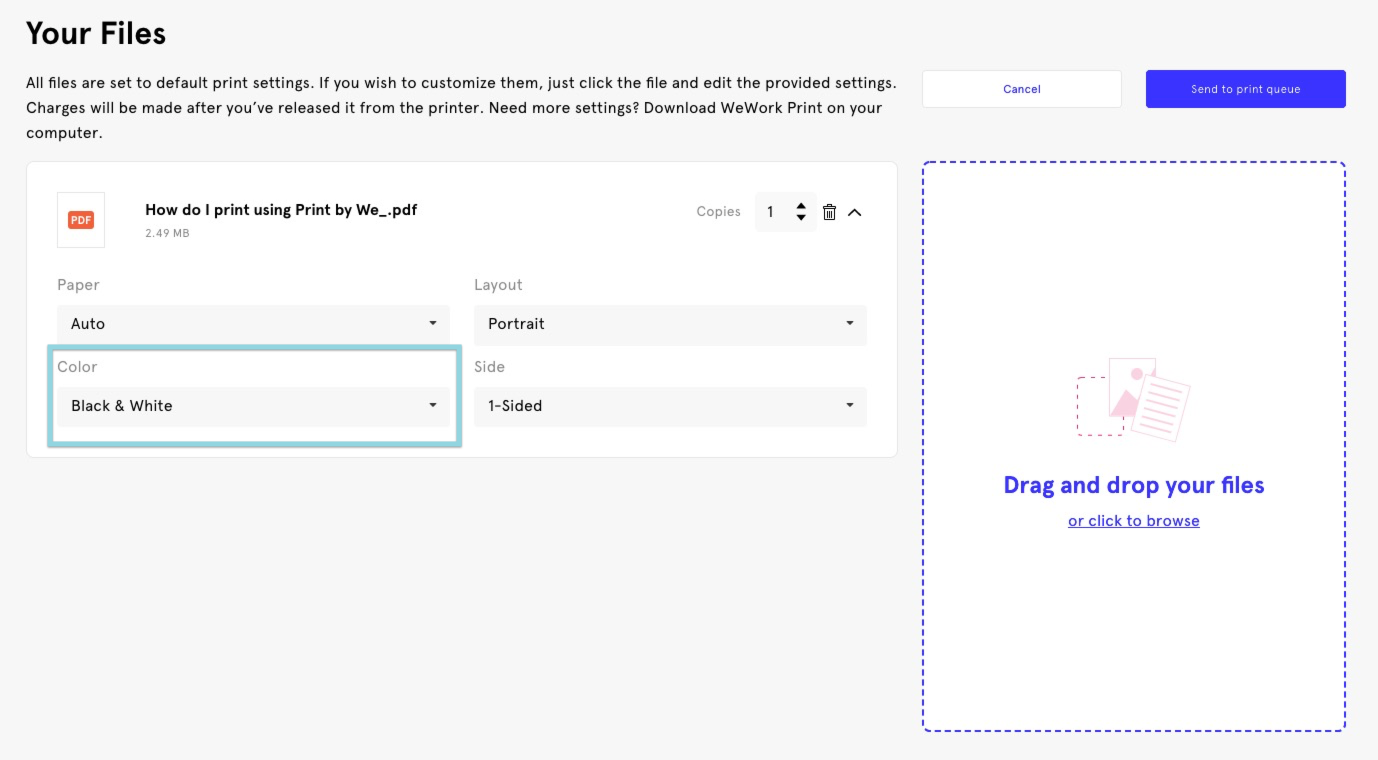
Task: Click the image illustration in the drop zone
Action: tap(1133, 399)
